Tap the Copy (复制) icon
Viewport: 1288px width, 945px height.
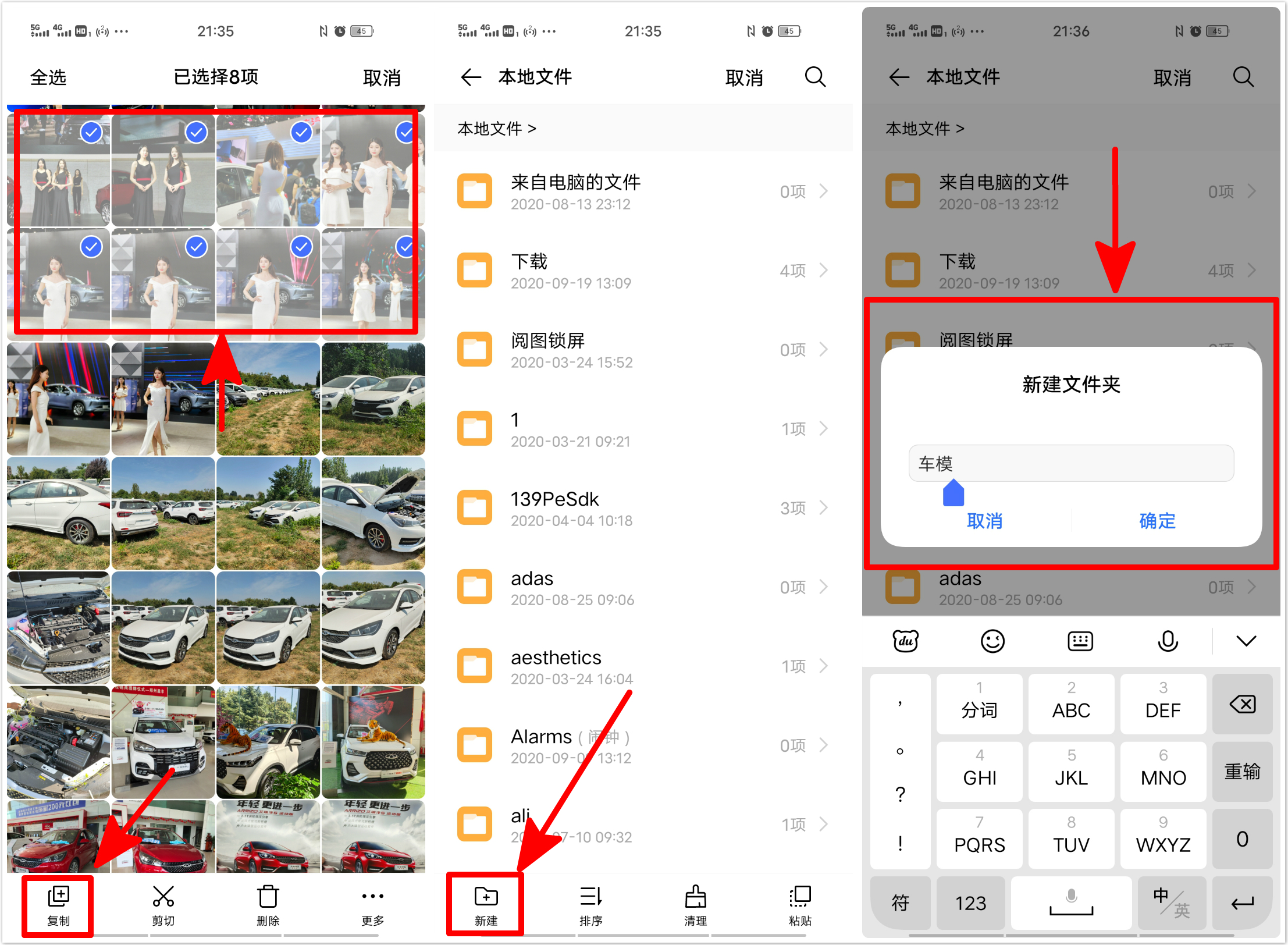58,896
